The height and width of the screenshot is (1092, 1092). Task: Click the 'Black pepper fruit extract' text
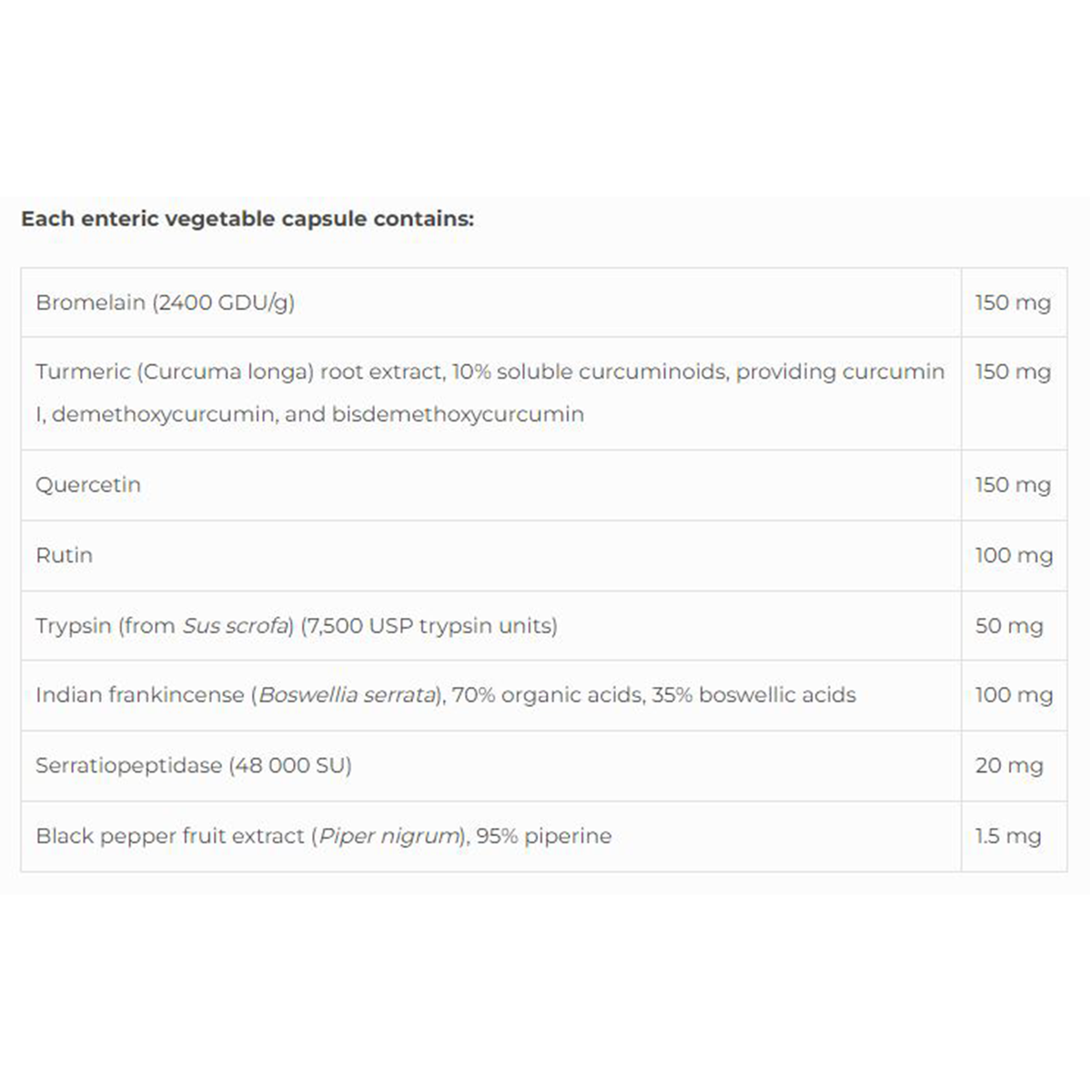[x=169, y=836]
